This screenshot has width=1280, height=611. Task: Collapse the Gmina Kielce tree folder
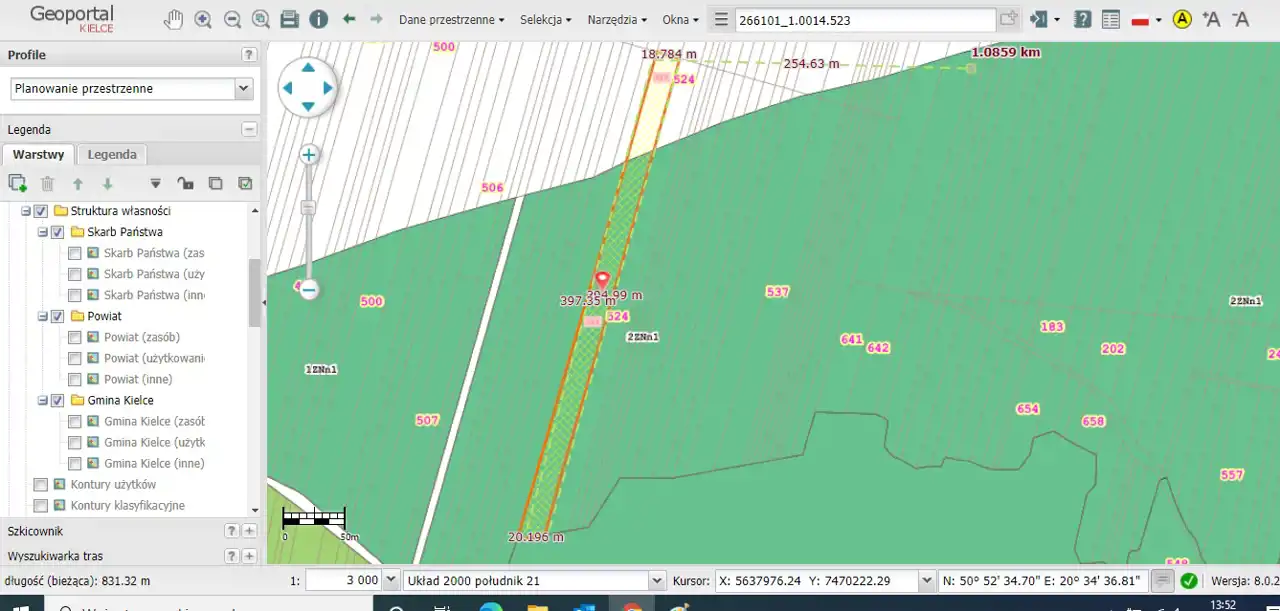43,401
